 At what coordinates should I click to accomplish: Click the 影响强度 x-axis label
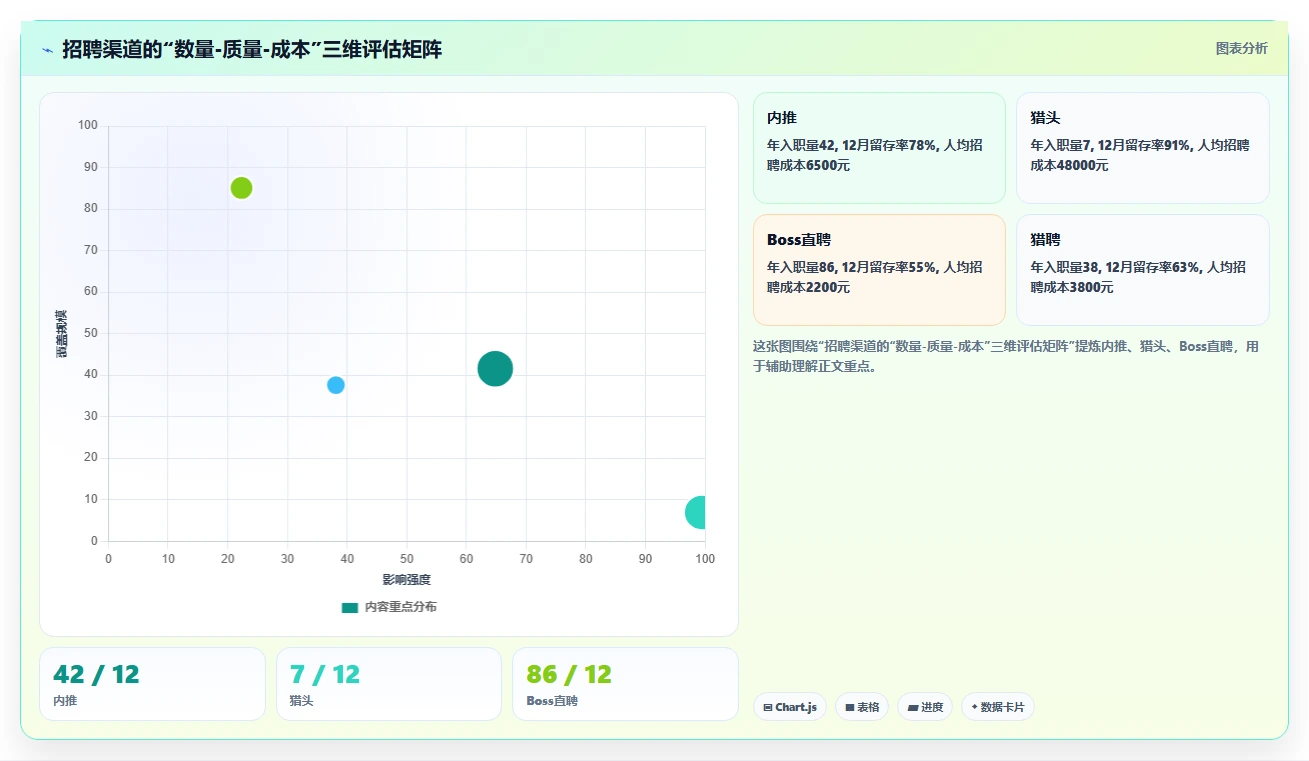click(x=406, y=580)
